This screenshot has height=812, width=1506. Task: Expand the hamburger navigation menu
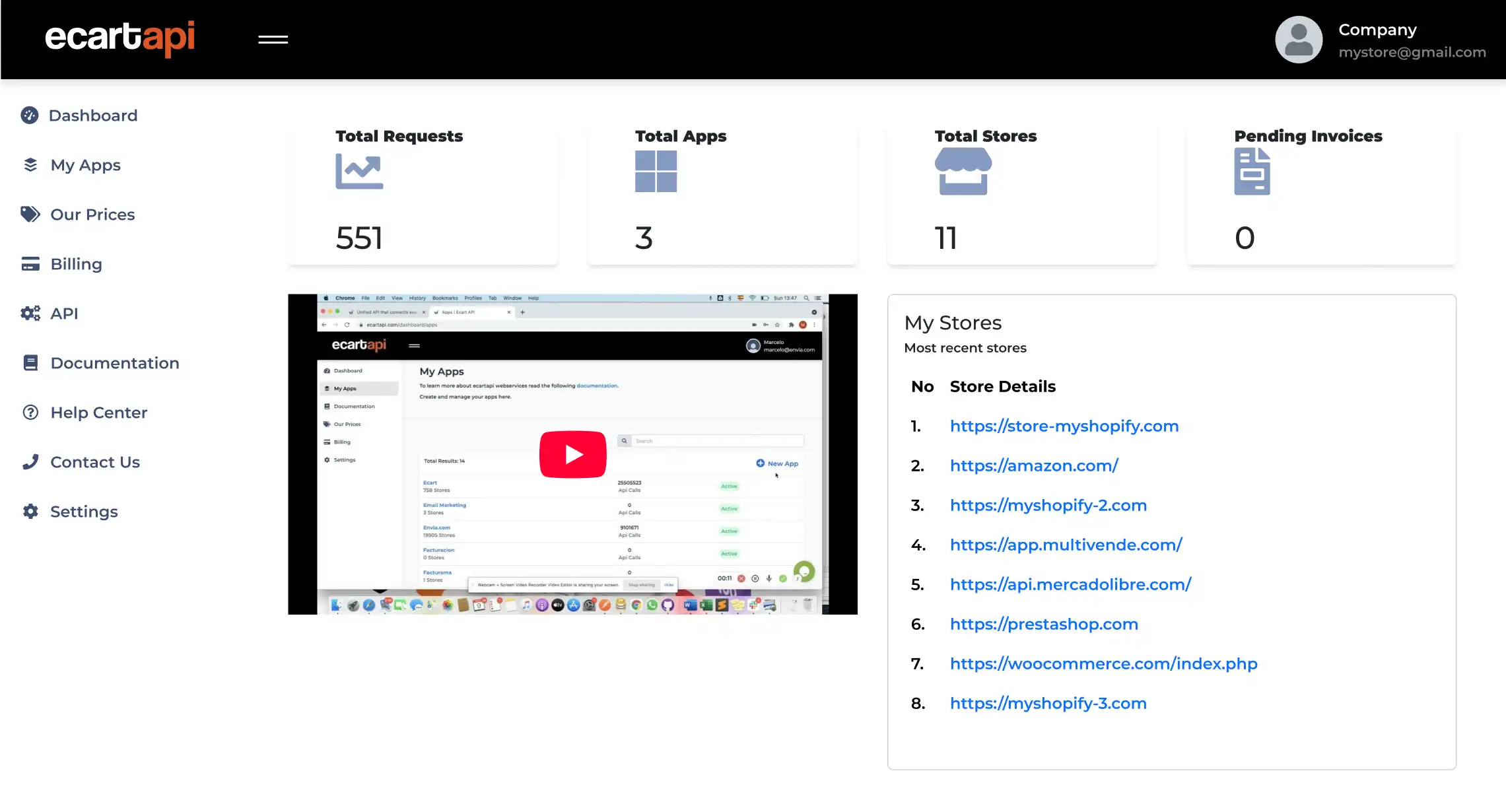[273, 40]
